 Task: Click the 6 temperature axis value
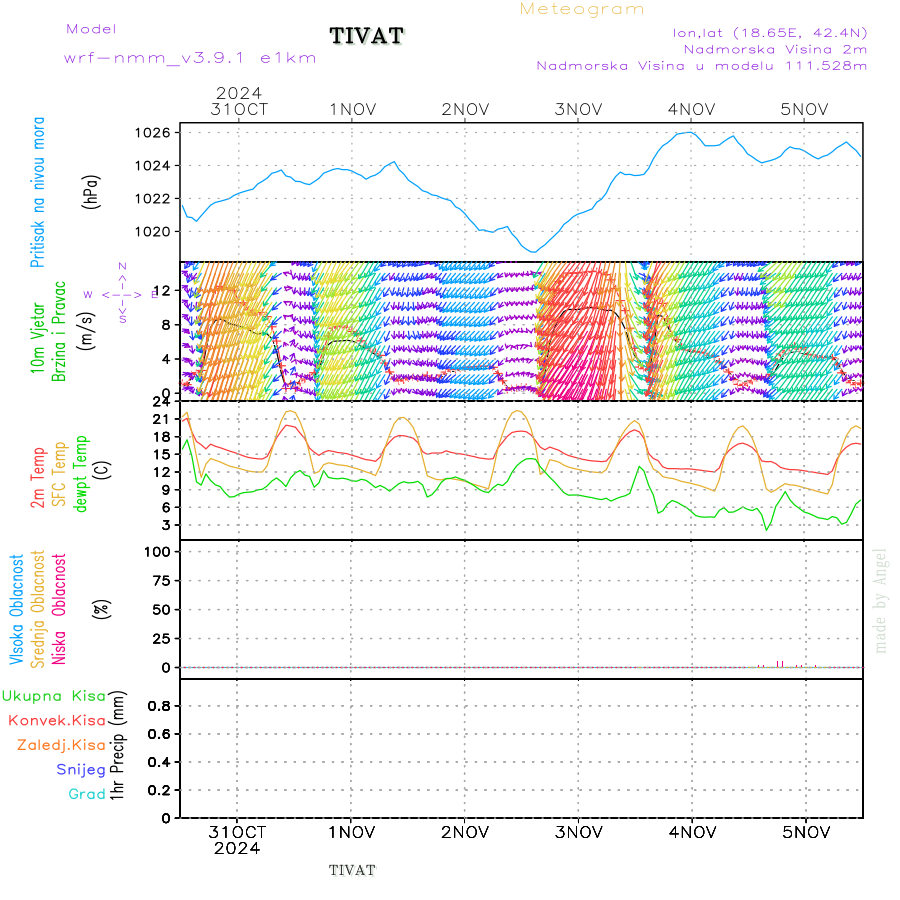point(166,507)
